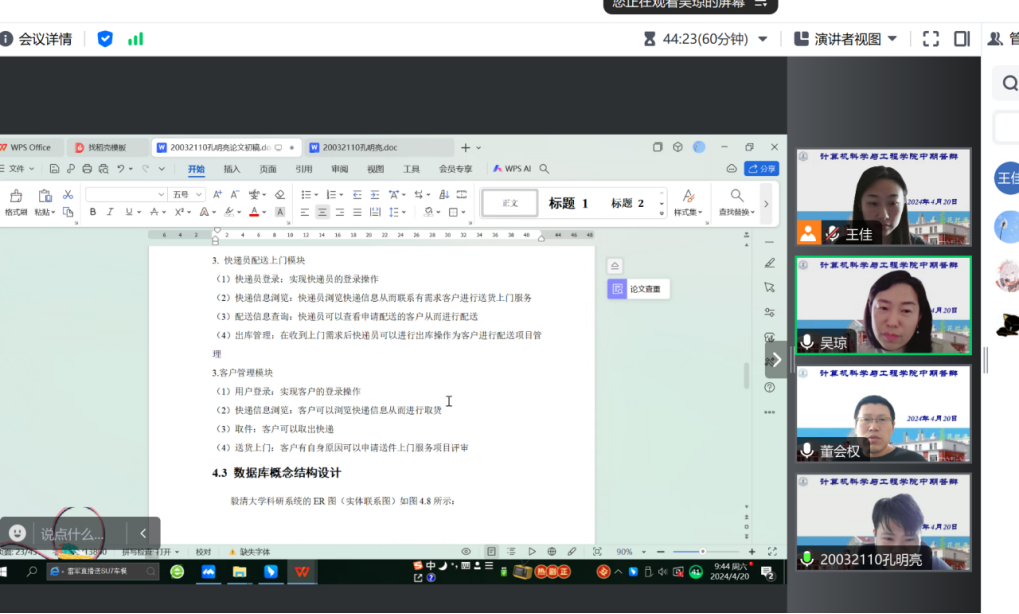Click the green network signal icon

[135, 39]
